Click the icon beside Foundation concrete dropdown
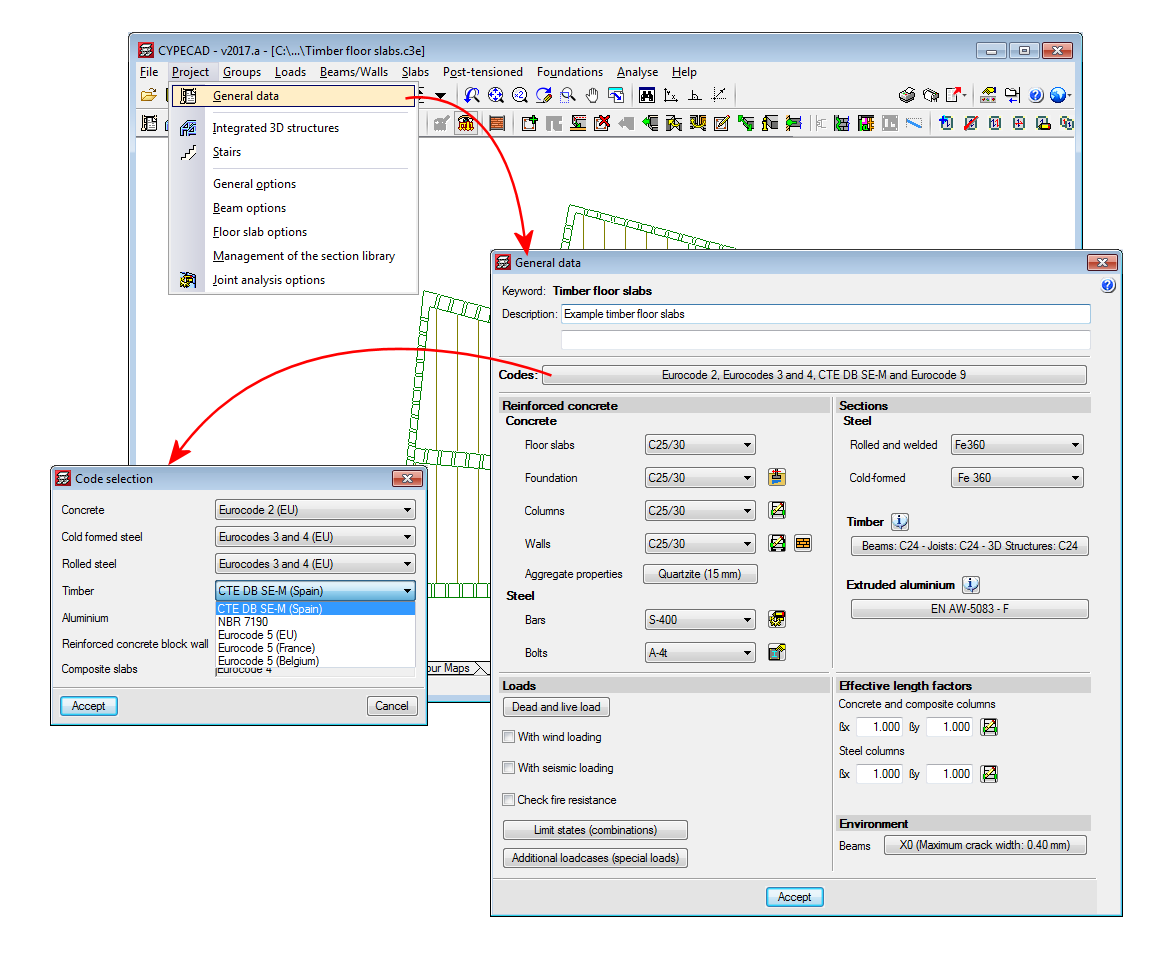 [777, 478]
